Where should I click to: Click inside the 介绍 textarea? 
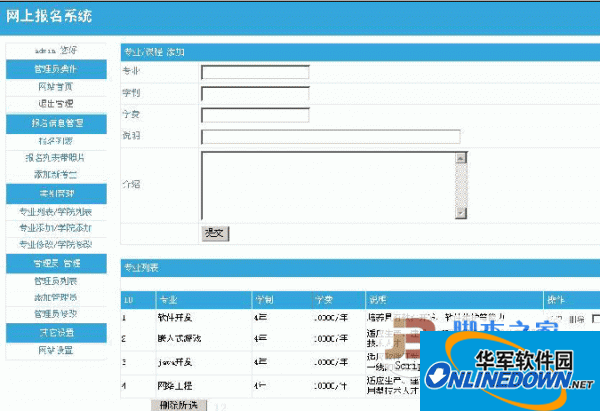click(328, 186)
